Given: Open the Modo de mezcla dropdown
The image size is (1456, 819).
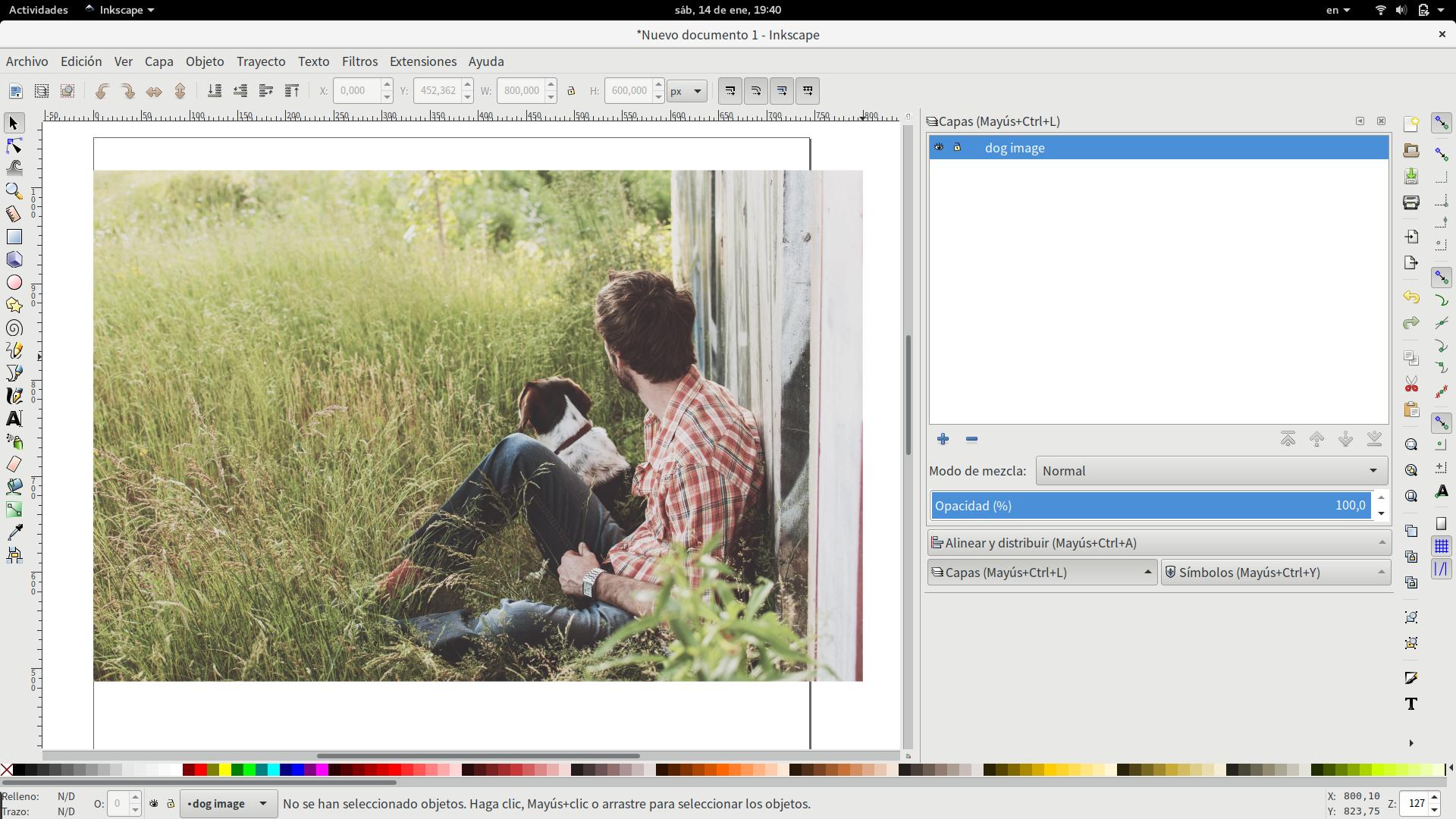Looking at the screenshot, I should click(1211, 471).
